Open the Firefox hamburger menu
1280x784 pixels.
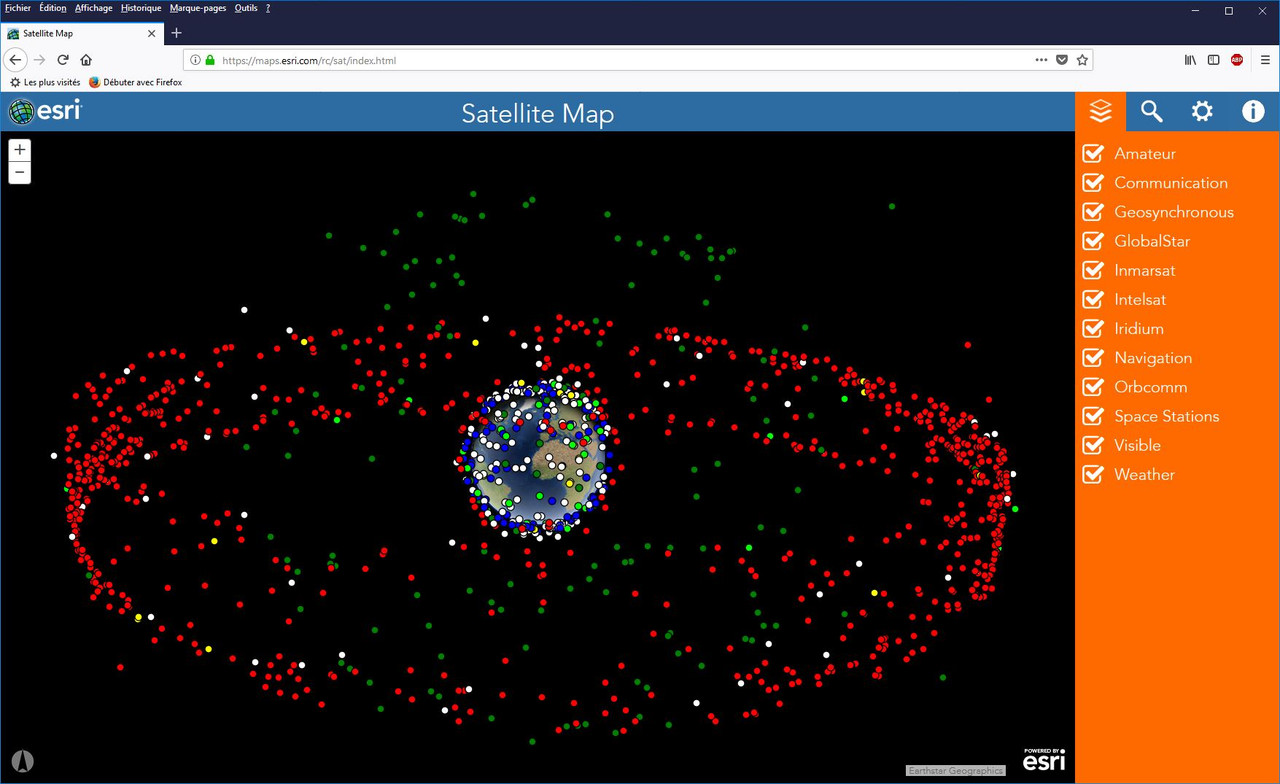pyautogui.click(x=1265, y=60)
